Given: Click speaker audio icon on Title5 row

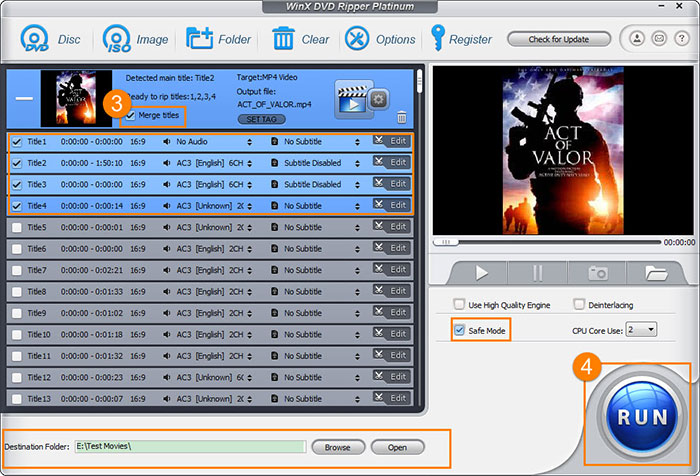Looking at the screenshot, I should pos(167,227).
